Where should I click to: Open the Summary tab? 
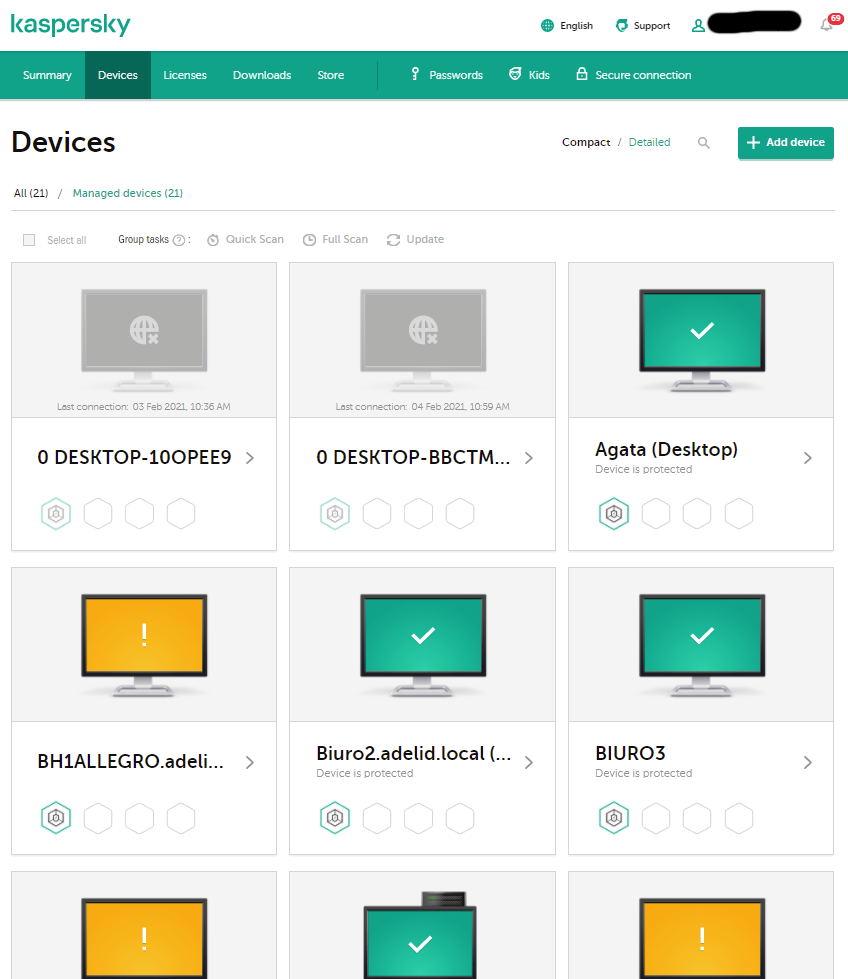[x=47, y=75]
